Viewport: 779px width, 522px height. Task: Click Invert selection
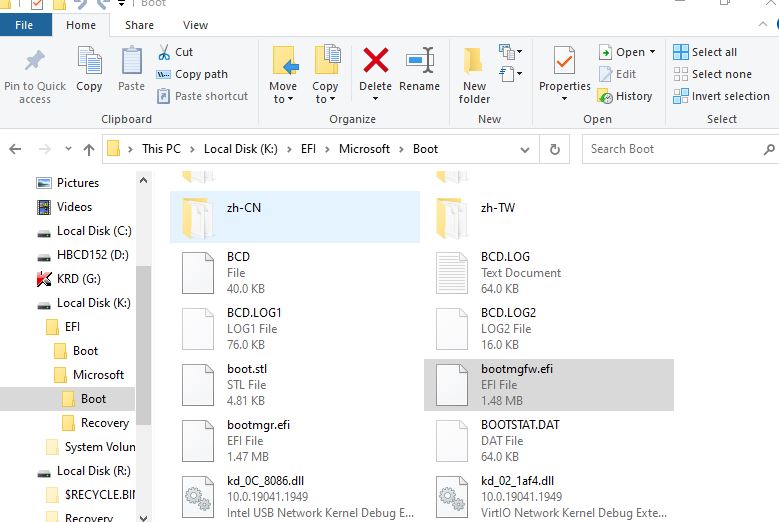pos(720,96)
